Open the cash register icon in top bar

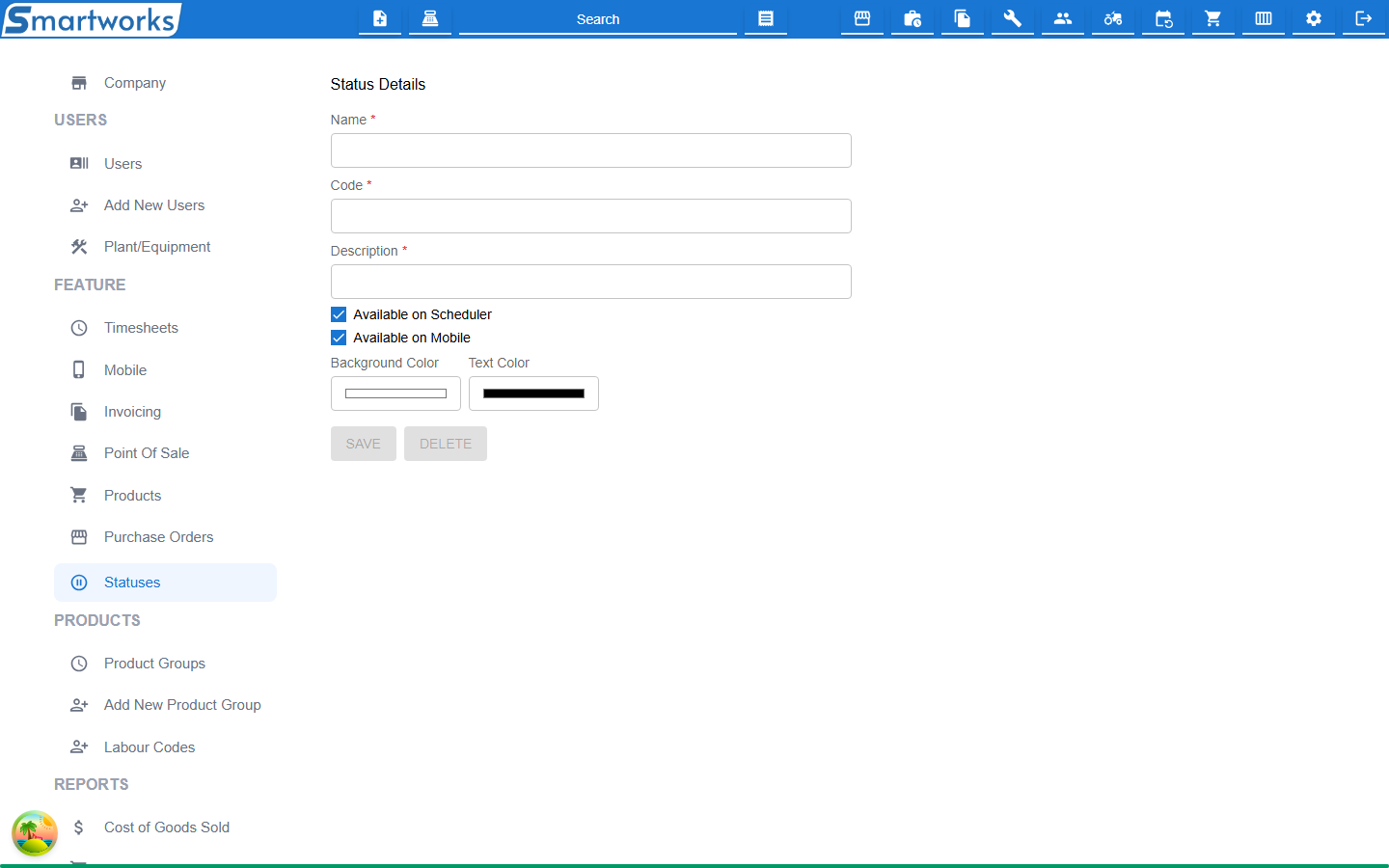pos(430,18)
